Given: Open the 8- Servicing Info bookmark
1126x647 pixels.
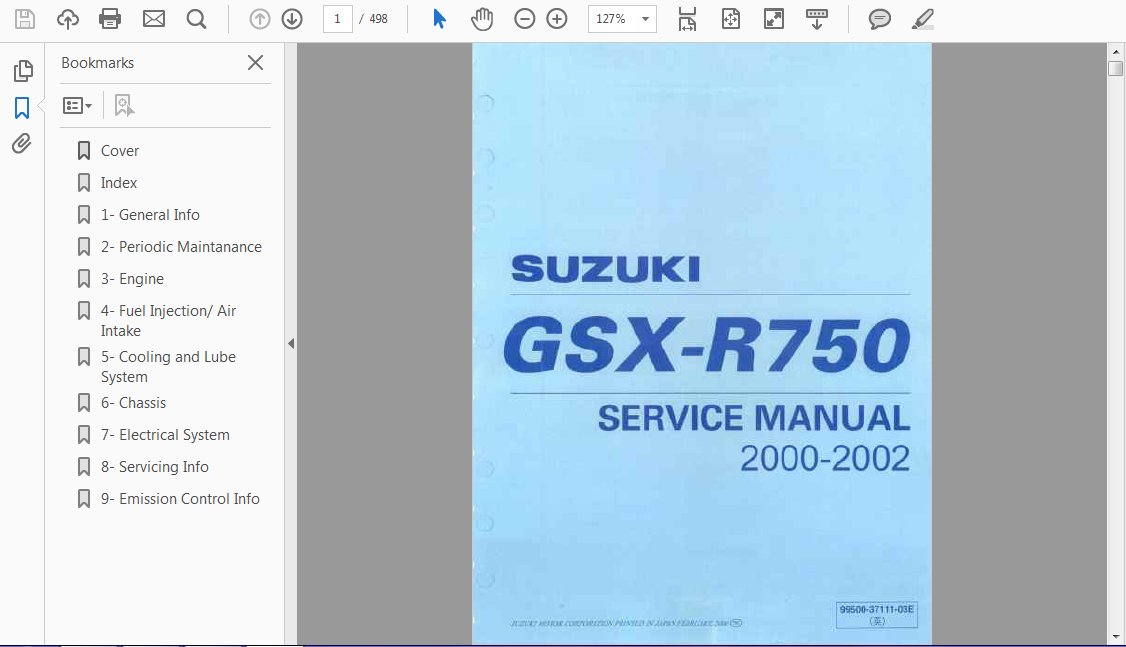Looking at the screenshot, I should 154,467.
